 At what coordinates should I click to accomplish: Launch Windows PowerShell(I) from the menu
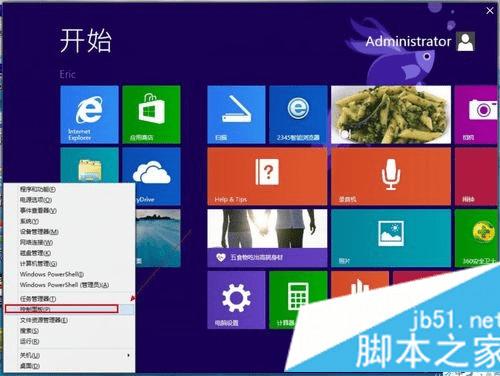pyautogui.click(x=69, y=274)
